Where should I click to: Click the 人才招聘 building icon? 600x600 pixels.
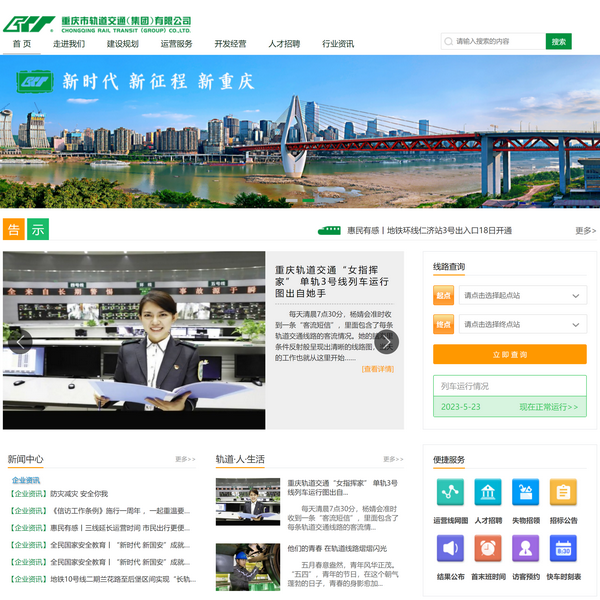[x=488, y=492]
